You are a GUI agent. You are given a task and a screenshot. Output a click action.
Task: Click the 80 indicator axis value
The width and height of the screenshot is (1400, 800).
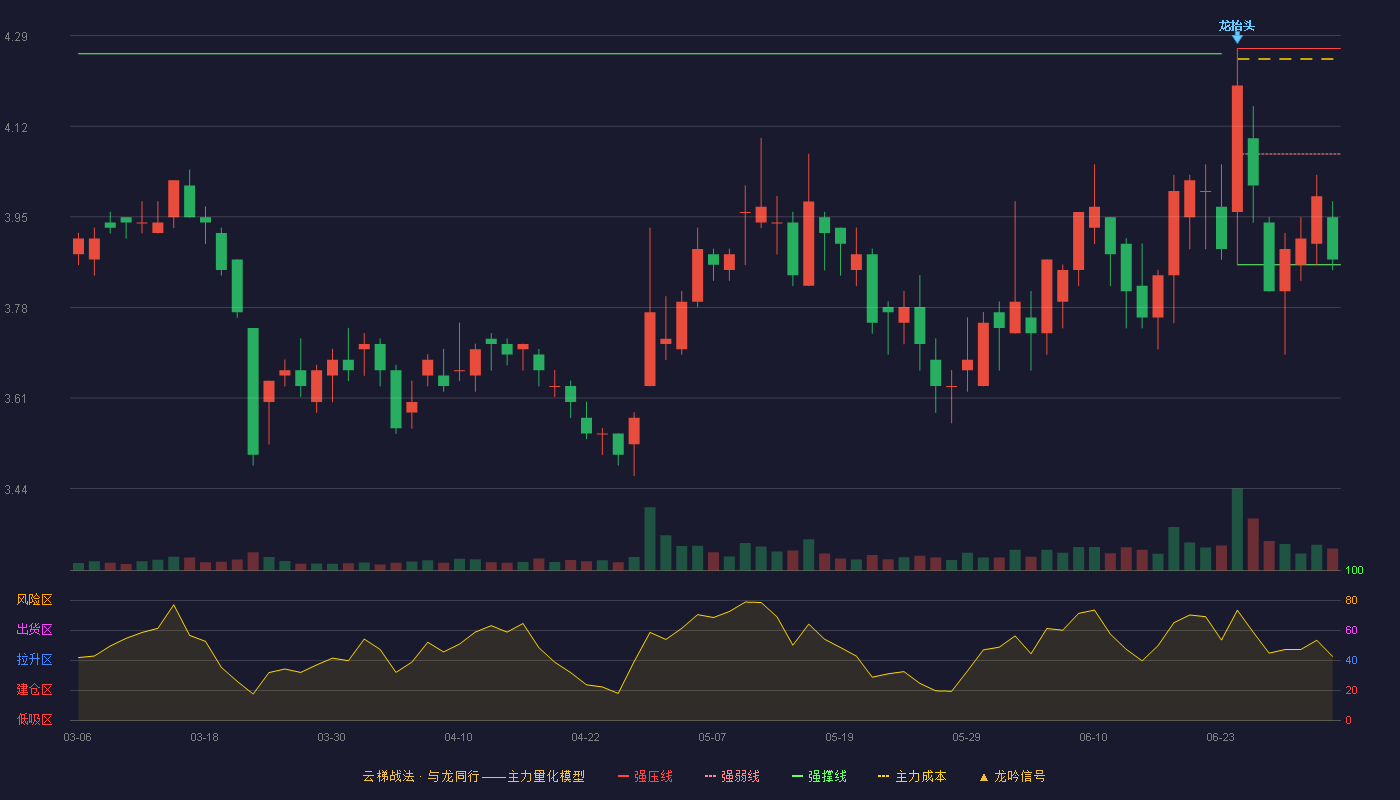click(1351, 601)
